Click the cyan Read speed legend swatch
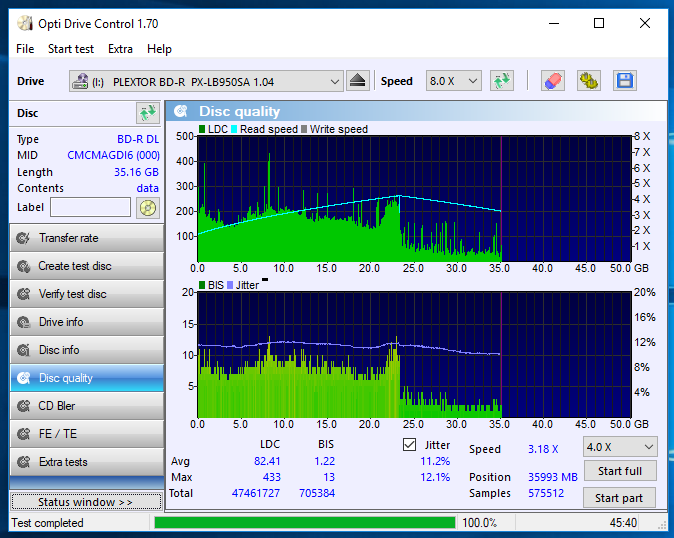The height and width of the screenshot is (538, 674). (234, 129)
